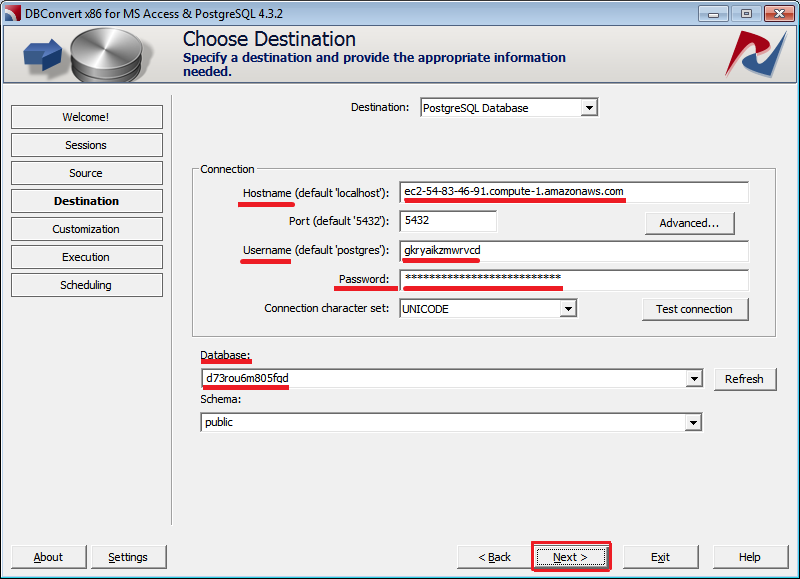This screenshot has height=579, width=800.
Task: Click the Hostname input field
Action: point(574,192)
